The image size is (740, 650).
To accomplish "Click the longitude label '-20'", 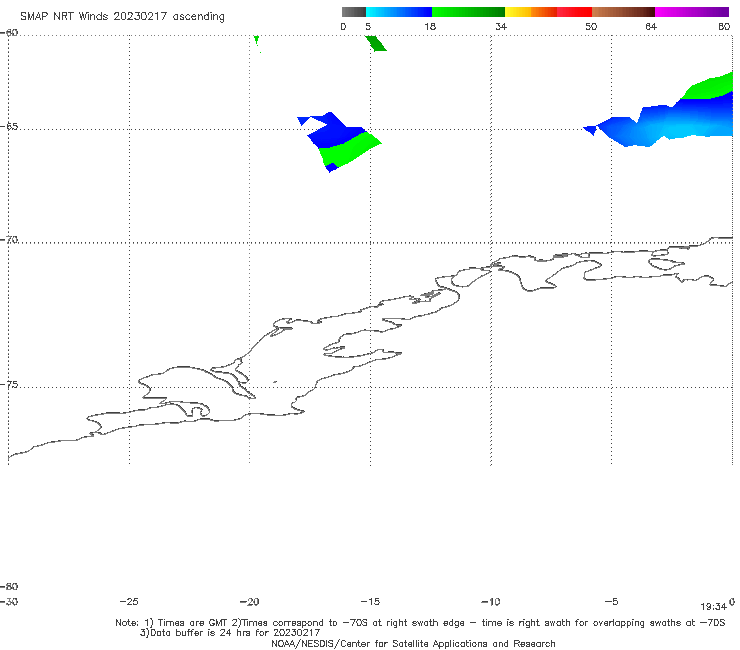I will click(x=249, y=601).
